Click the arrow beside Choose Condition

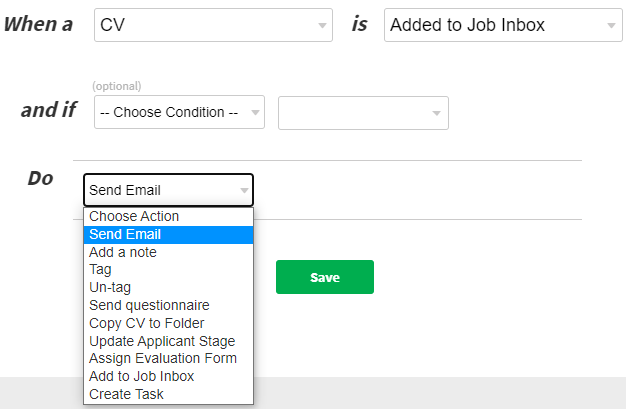click(x=254, y=113)
